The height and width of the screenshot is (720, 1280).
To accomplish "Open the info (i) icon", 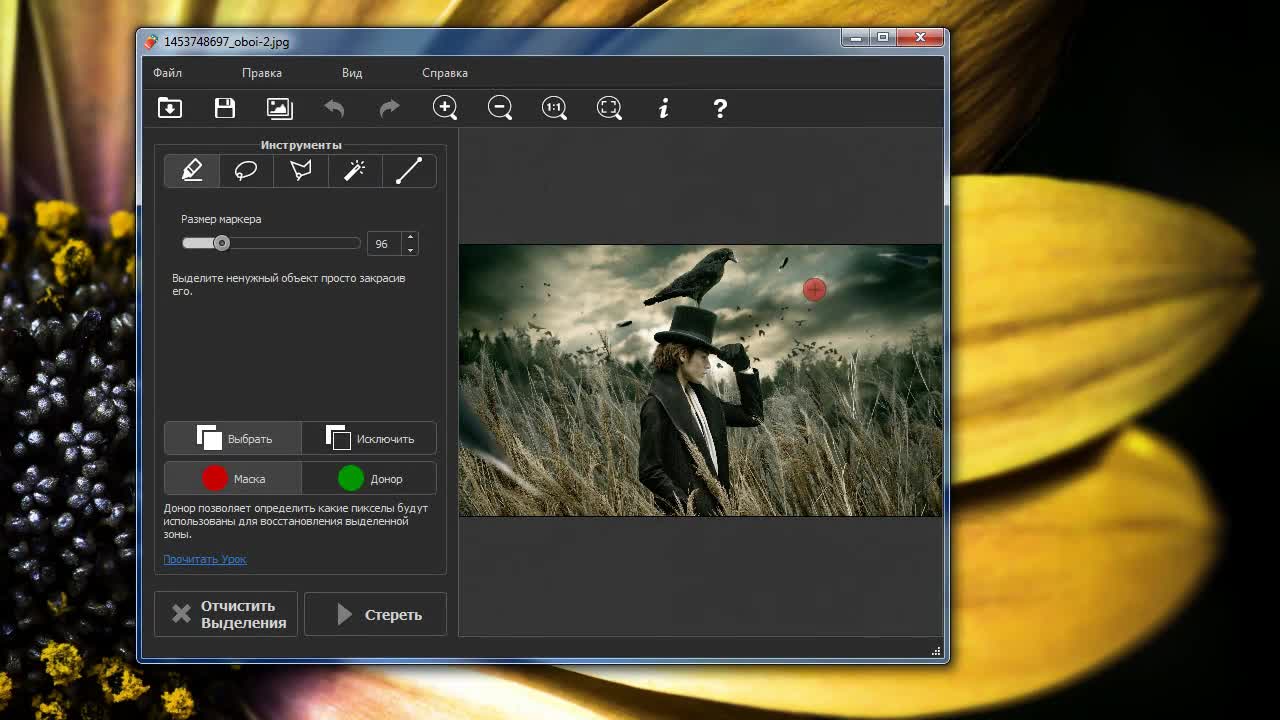I will coord(664,108).
